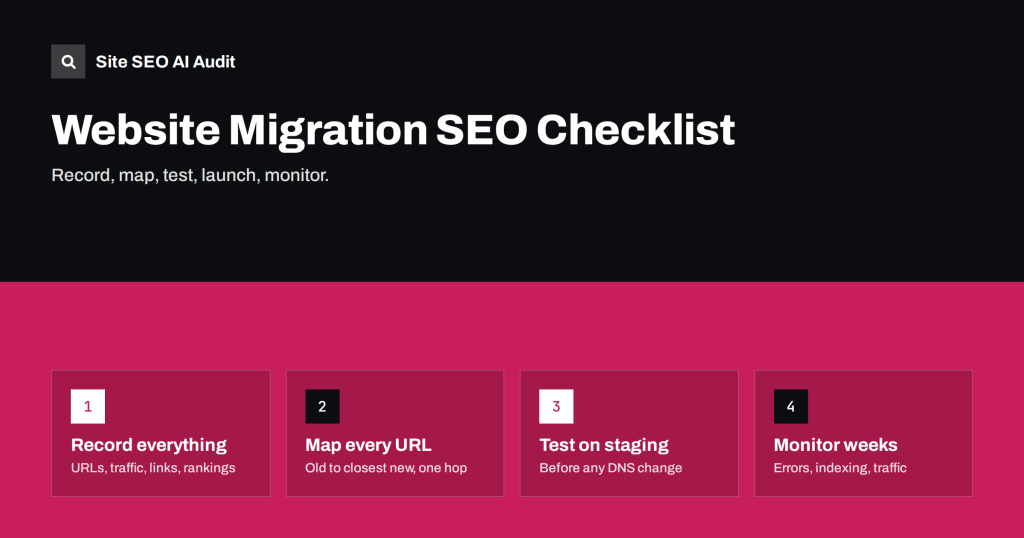Click the magnifying glass search icon
The image size is (1024, 538).
(68, 61)
